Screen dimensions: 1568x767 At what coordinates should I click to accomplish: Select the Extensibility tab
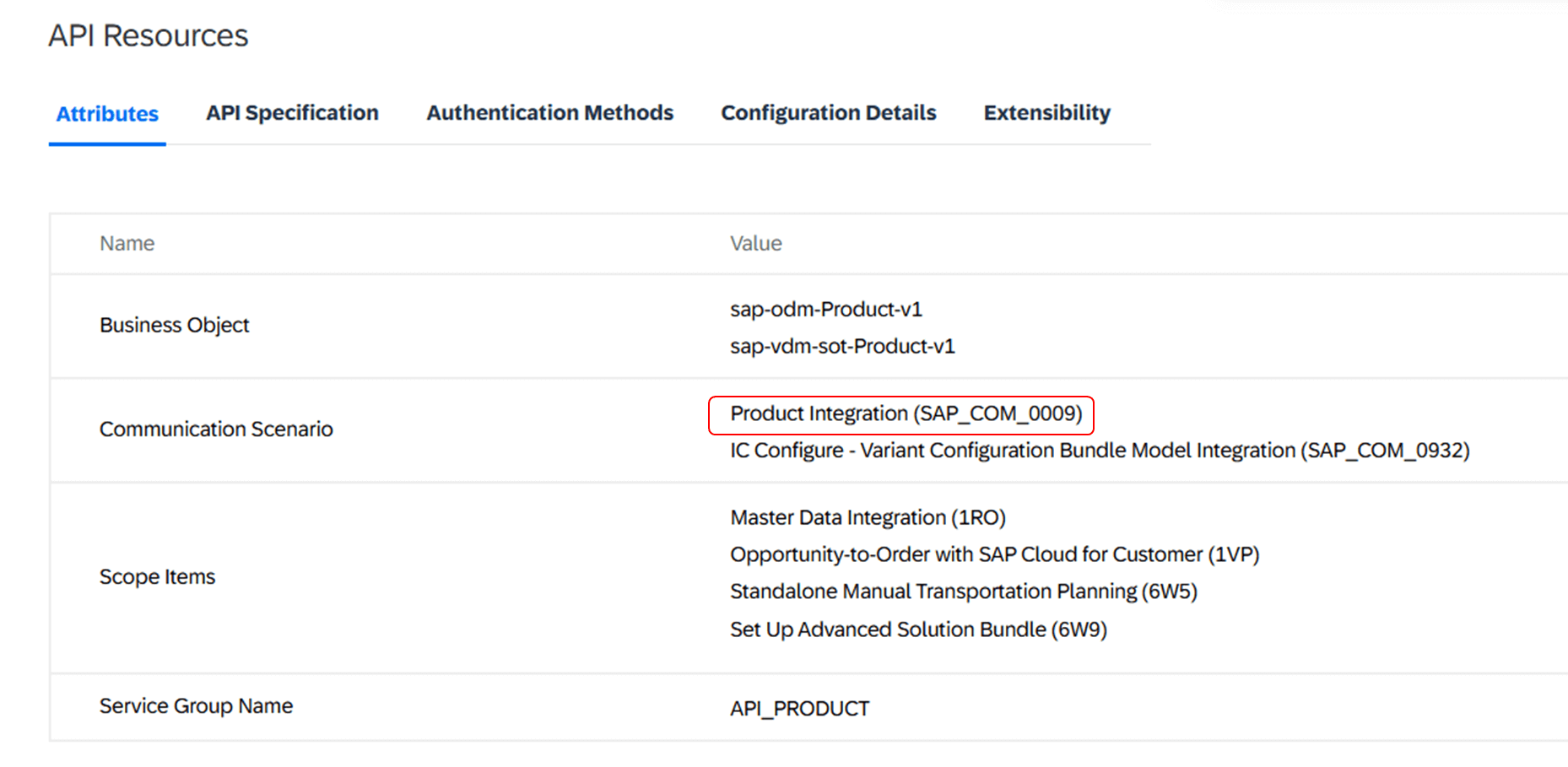click(x=1046, y=113)
